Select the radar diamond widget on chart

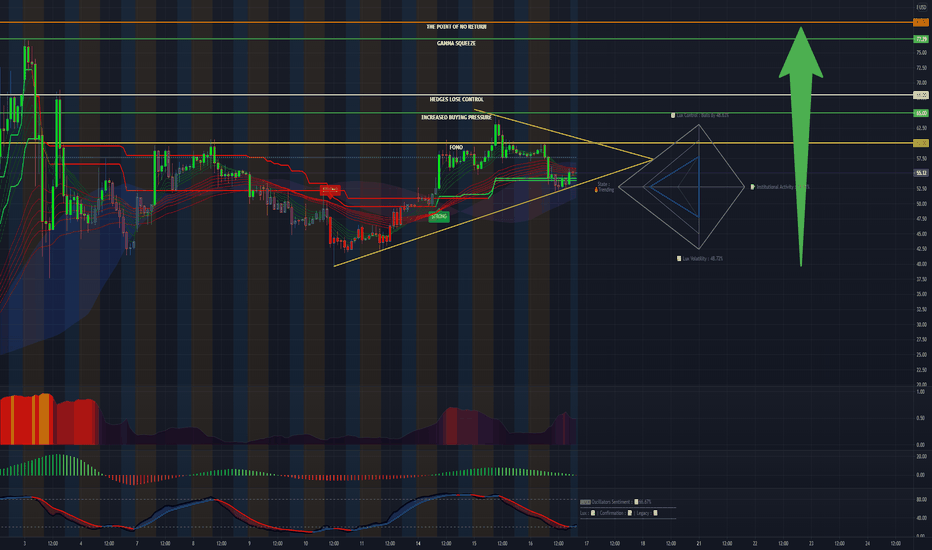coord(682,187)
